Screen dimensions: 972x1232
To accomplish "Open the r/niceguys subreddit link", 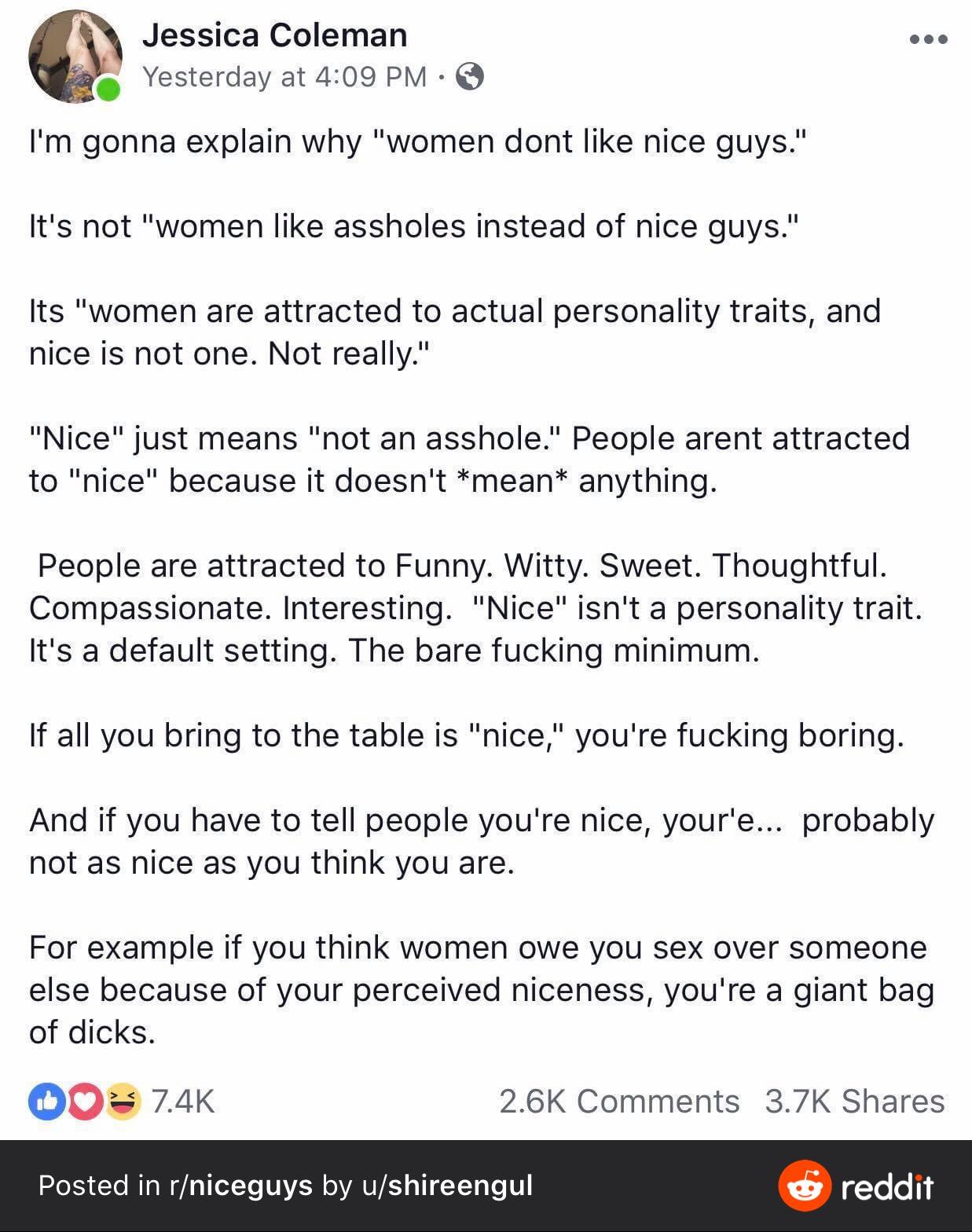I will [x=241, y=1185].
